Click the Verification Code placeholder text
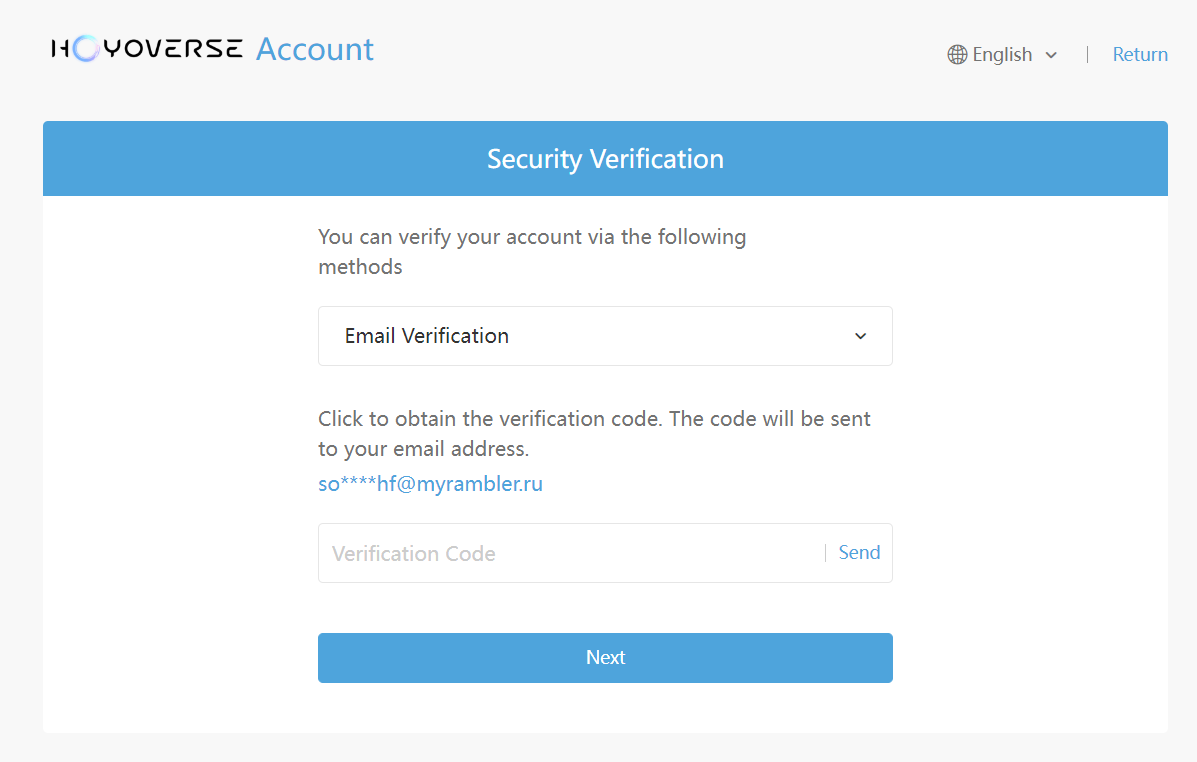Screen dimensions: 1197x762 (414, 554)
